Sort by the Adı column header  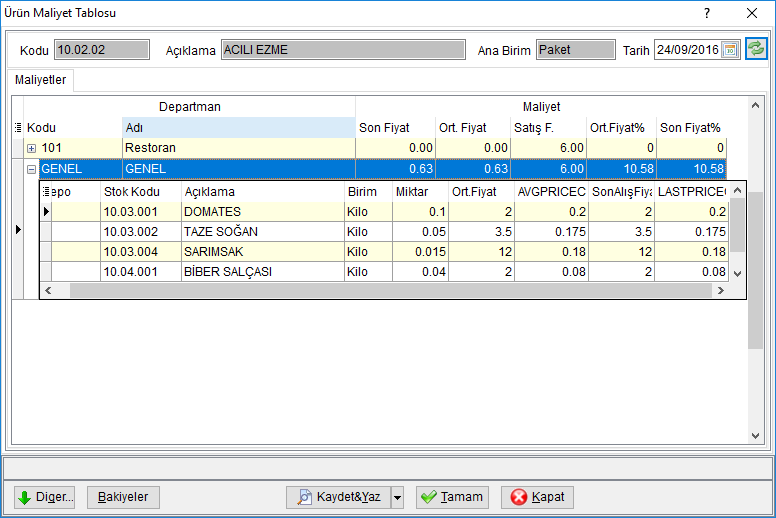pyautogui.click(x=239, y=128)
